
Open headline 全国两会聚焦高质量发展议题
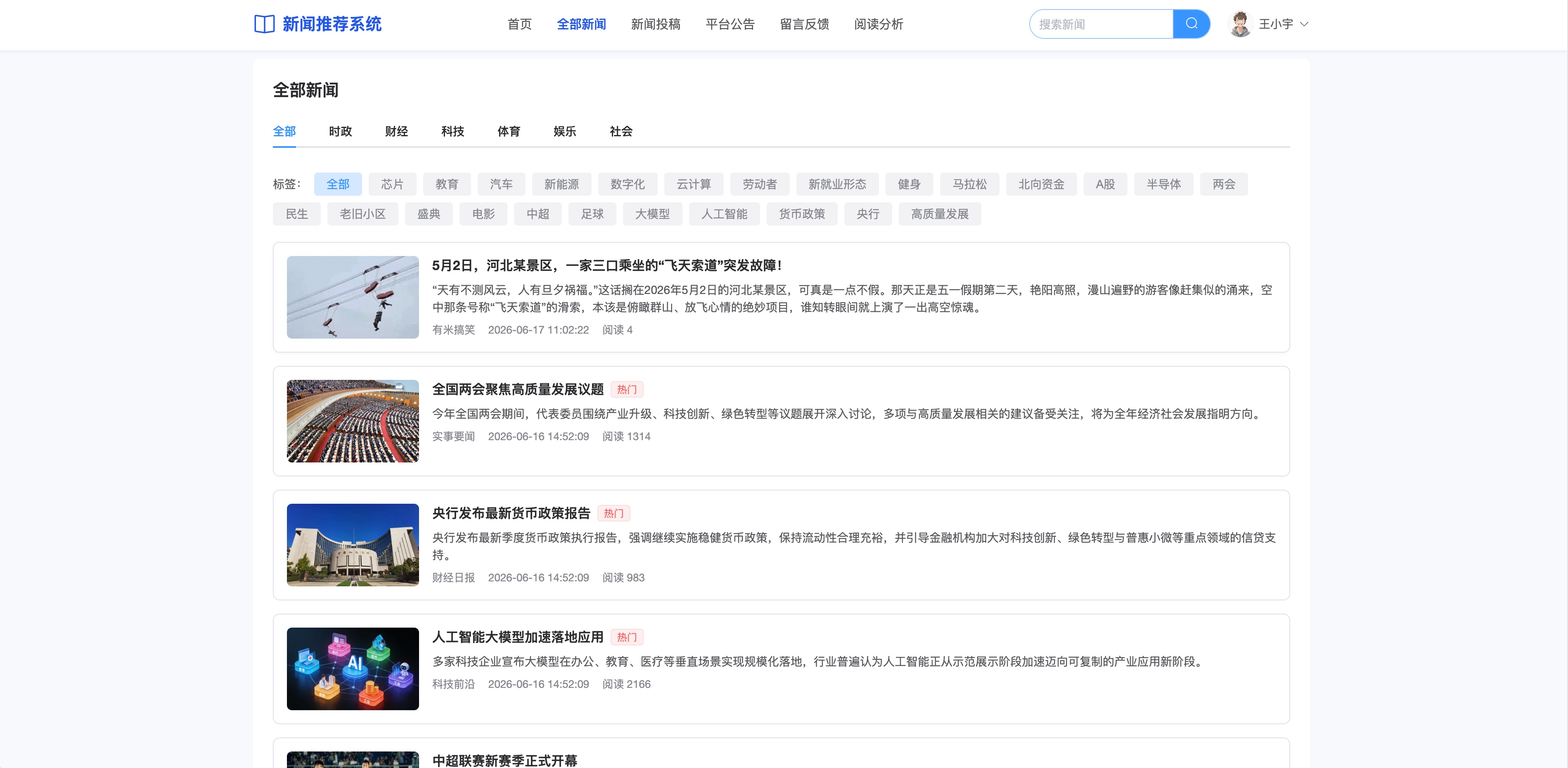click(x=517, y=389)
